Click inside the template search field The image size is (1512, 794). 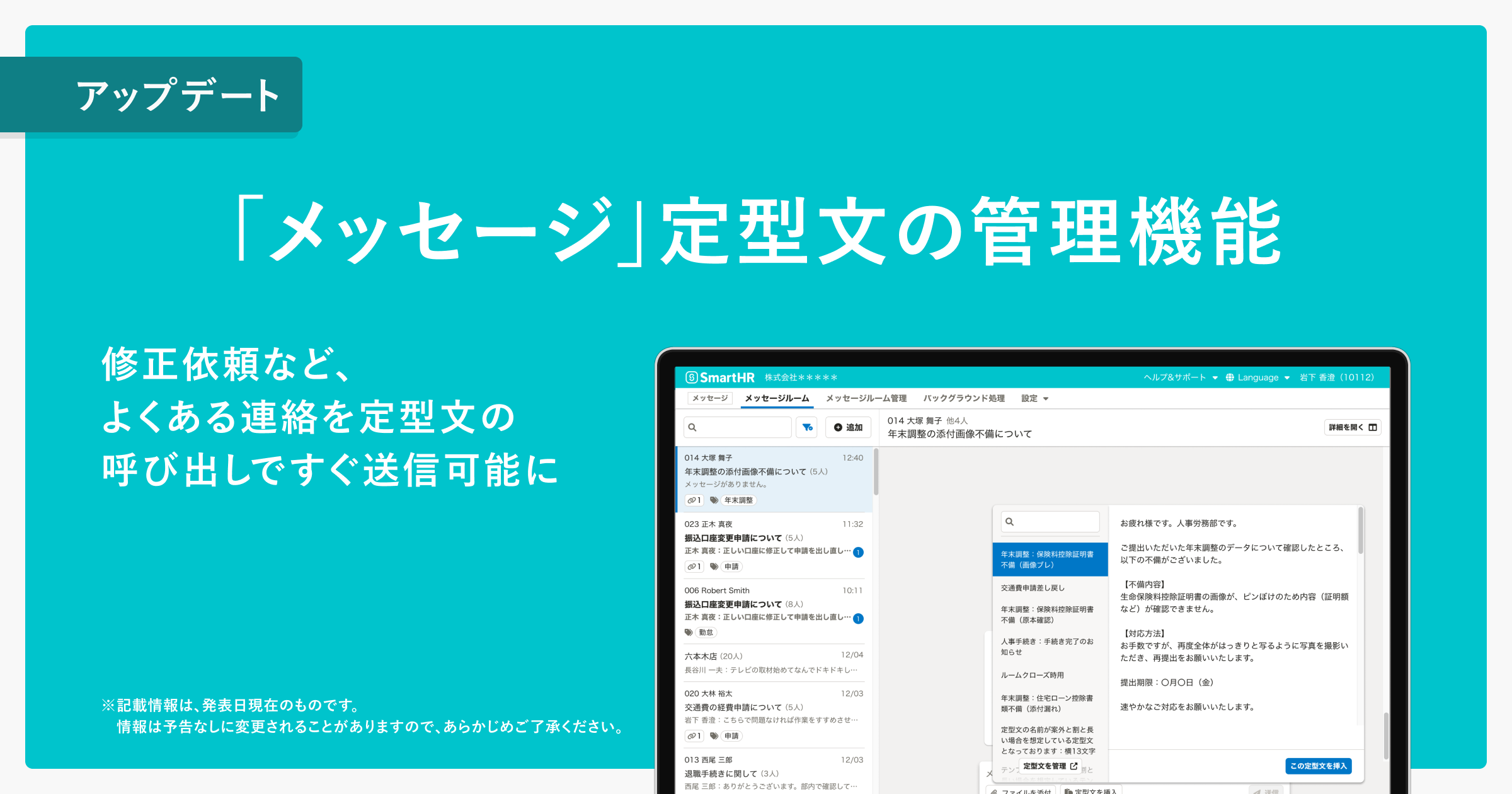[1050, 522]
